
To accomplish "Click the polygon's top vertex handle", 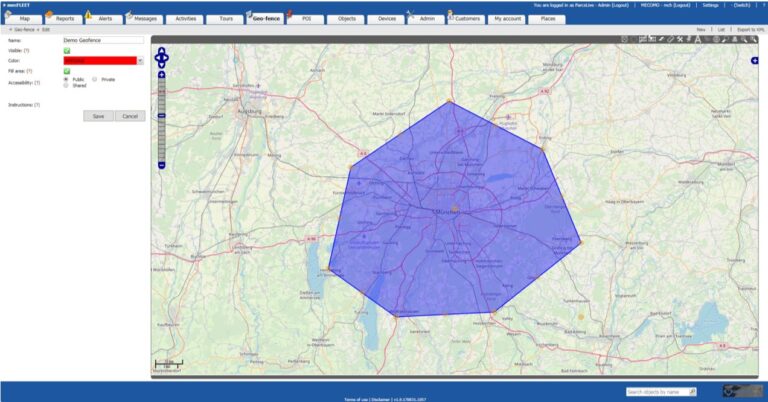I will point(449,101).
